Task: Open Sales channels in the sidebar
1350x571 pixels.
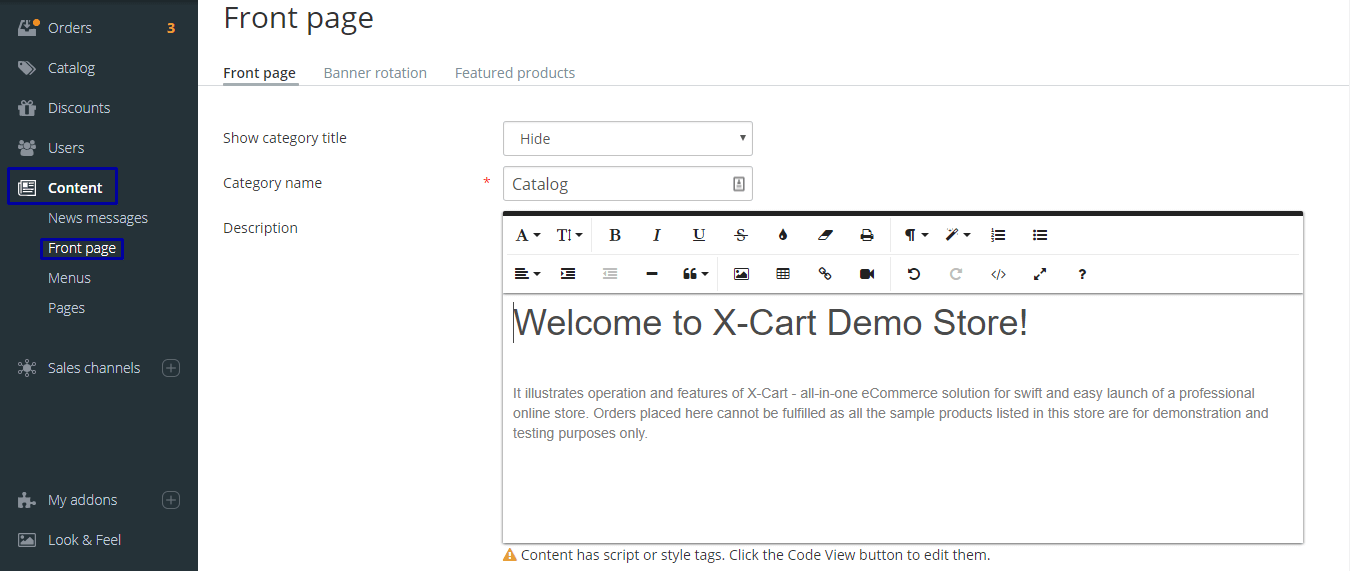Action: click(94, 368)
